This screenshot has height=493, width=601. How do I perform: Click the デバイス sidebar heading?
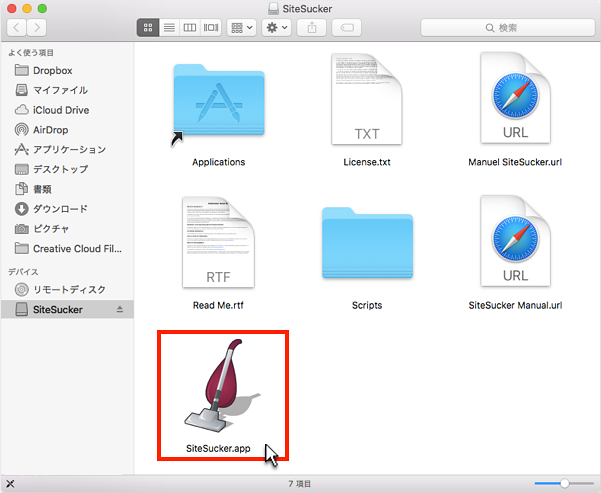[x=23, y=272]
